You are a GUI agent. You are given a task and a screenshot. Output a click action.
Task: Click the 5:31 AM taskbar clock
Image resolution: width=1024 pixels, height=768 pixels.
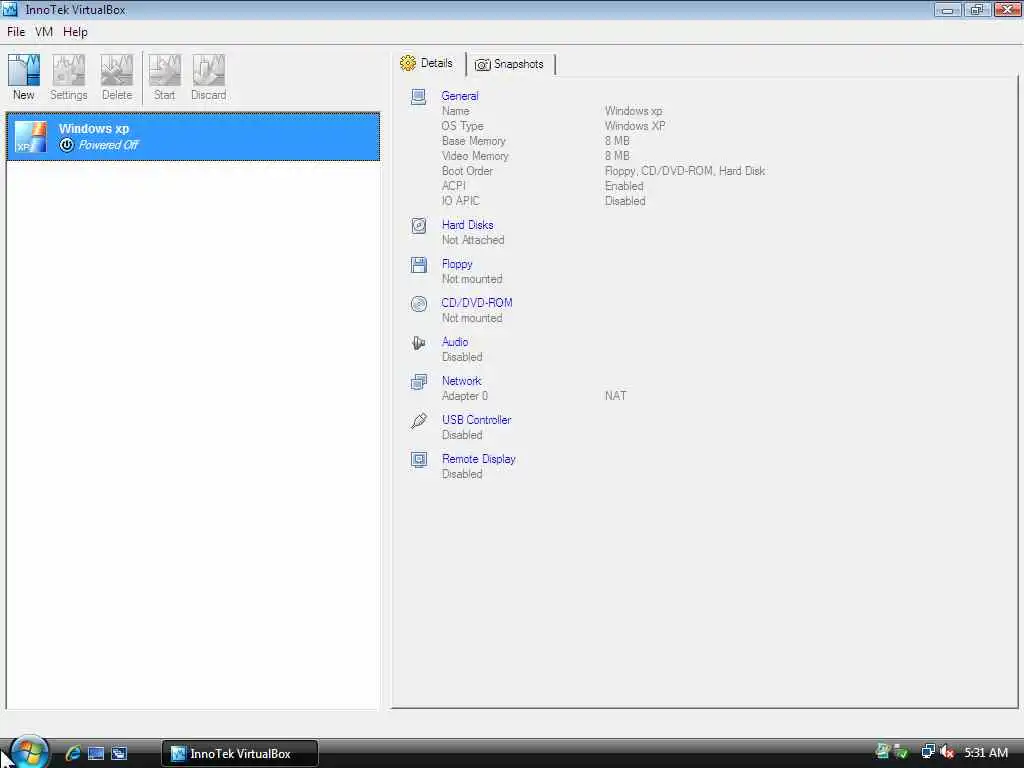(986, 752)
